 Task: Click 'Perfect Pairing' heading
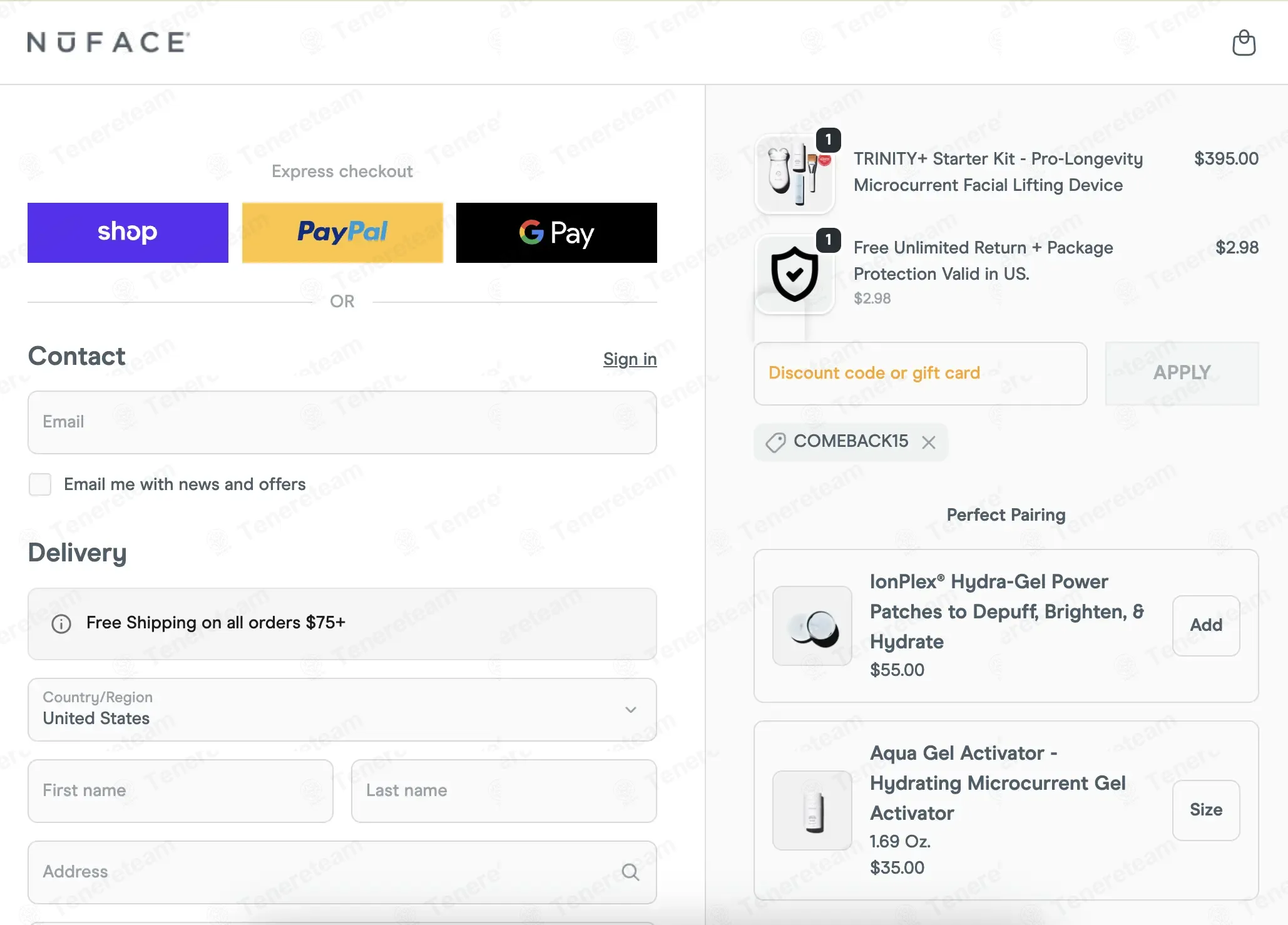1006,515
